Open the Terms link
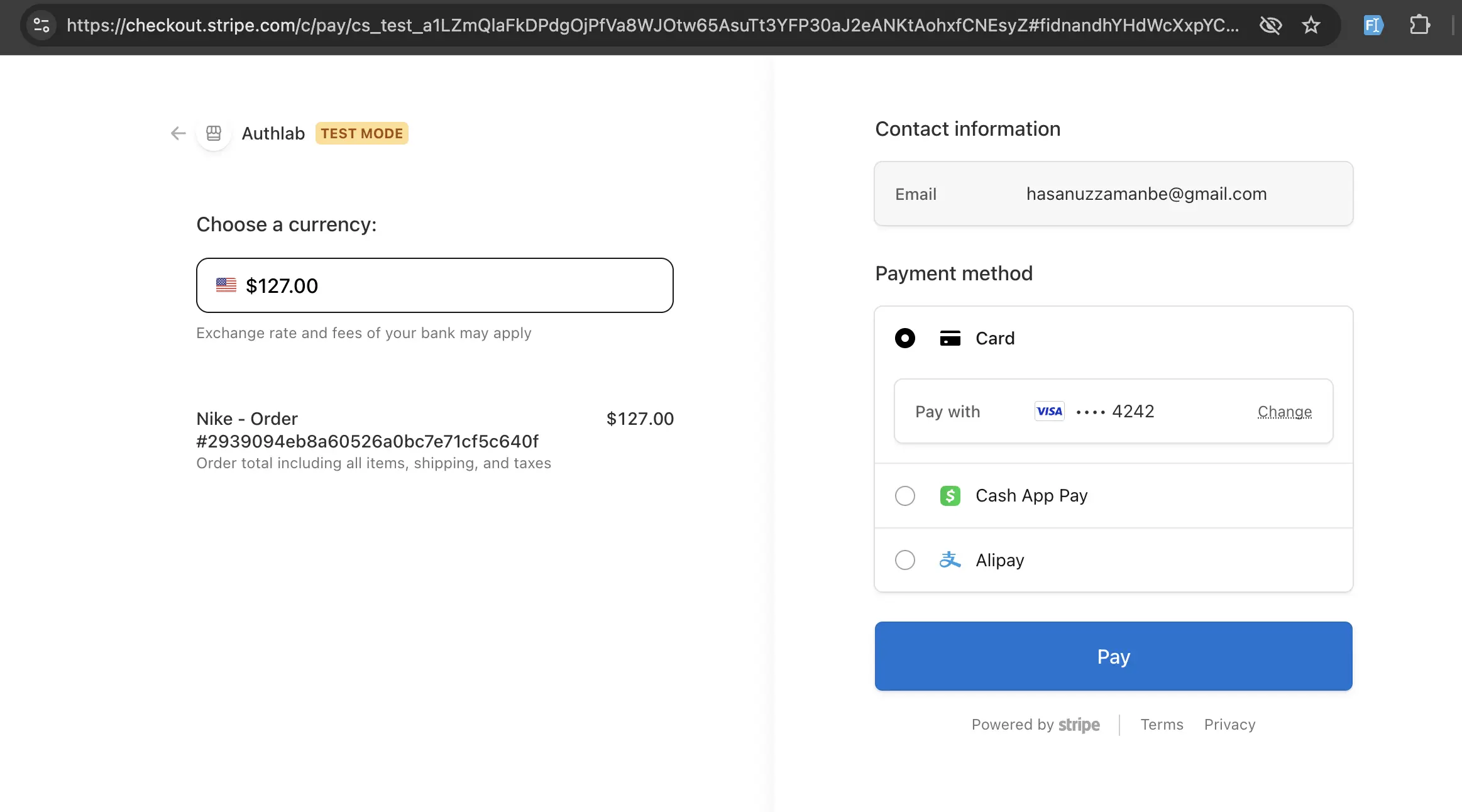The width and height of the screenshot is (1462, 812). 1161,724
